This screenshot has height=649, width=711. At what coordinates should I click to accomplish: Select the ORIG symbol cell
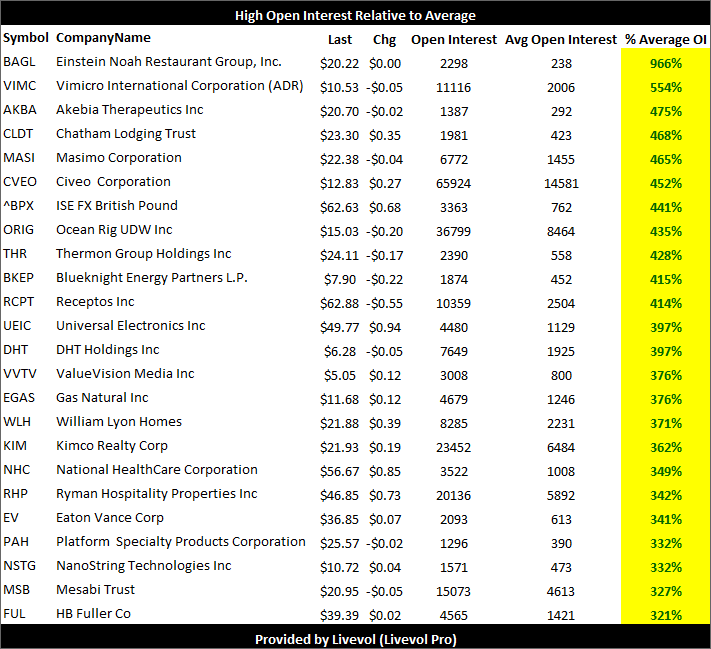tap(19, 230)
